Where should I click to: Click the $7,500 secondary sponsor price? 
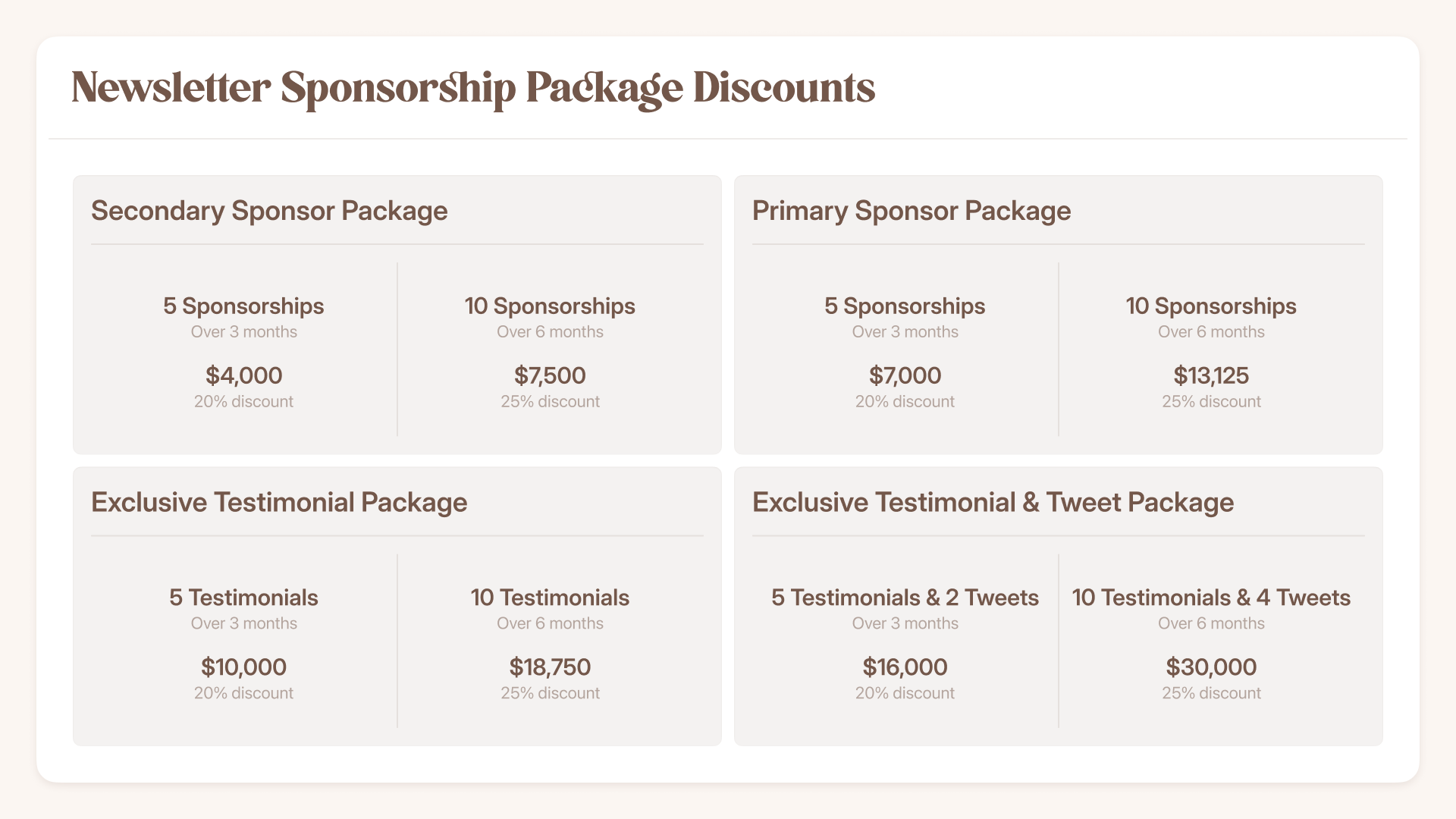(550, 375)
